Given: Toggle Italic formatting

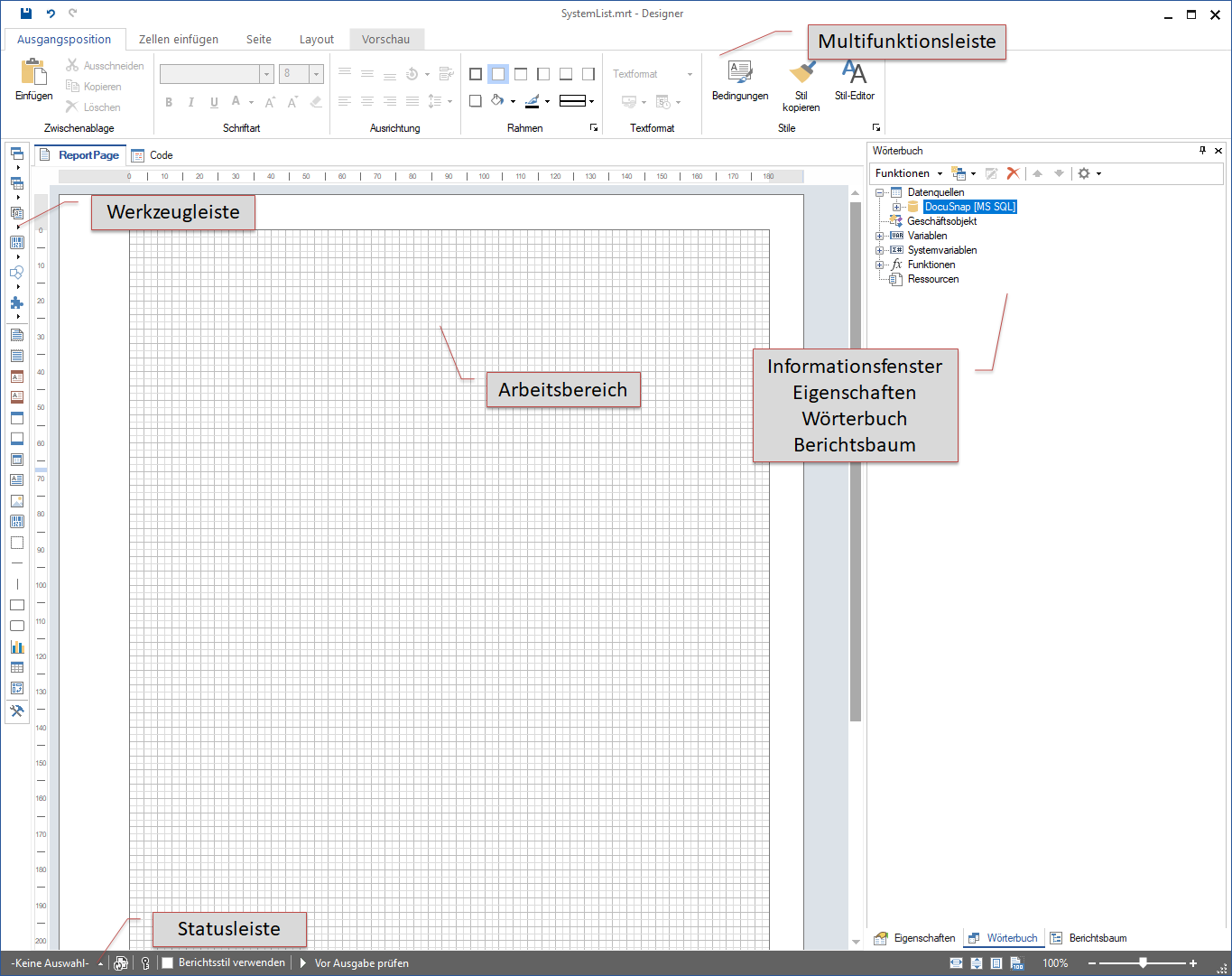Looking at the screenshot, I should (191, 102).
